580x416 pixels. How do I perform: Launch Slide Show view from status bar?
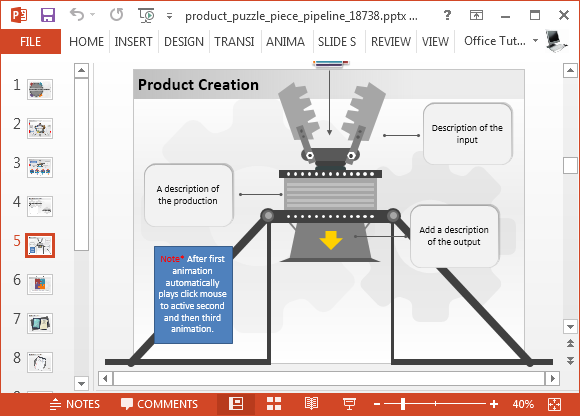point(349,404)
